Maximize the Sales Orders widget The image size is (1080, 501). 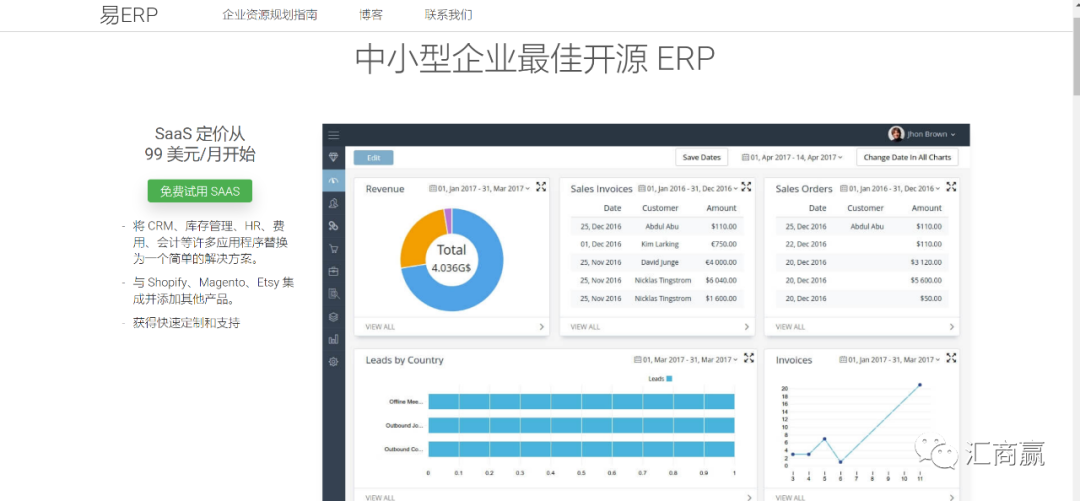[951, 187]
